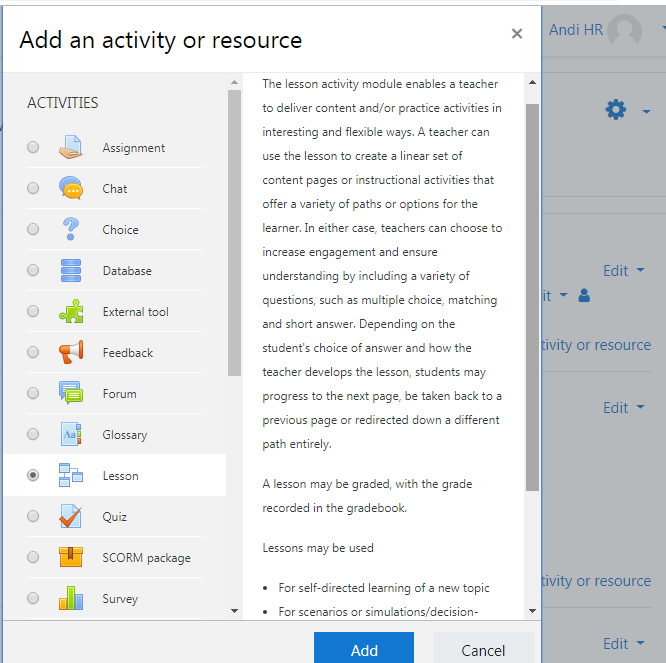Click the Choice question mark icon
The width and height of the screenshot is (666, 663).
click(71, 229)
